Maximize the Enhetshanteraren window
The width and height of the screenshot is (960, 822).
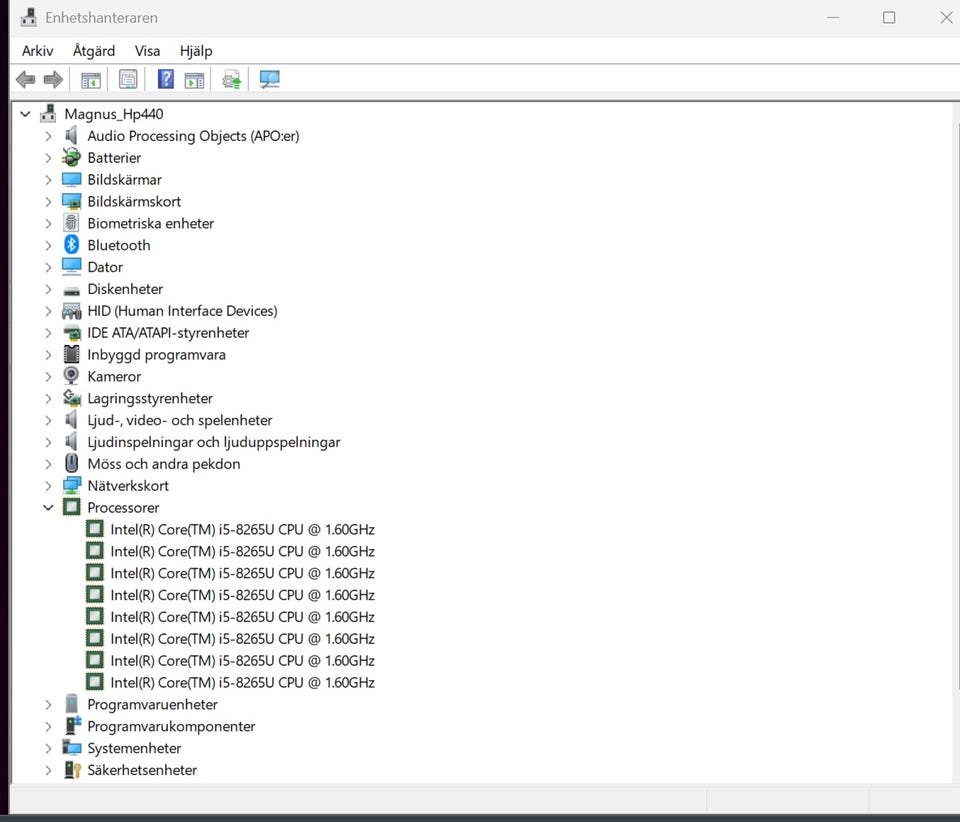point(889,17)
